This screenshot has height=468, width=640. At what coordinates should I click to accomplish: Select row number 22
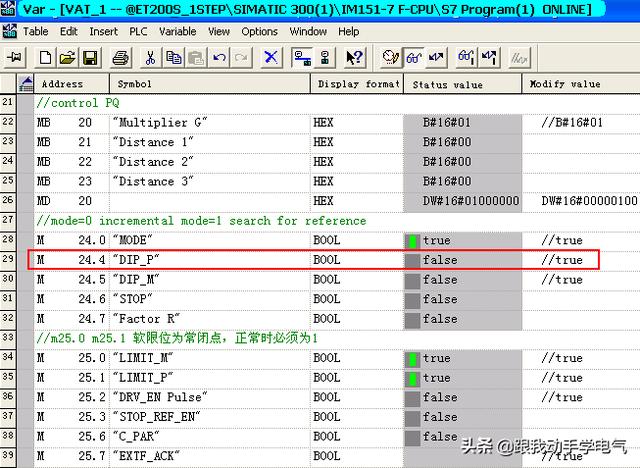[x=8, y=122]
